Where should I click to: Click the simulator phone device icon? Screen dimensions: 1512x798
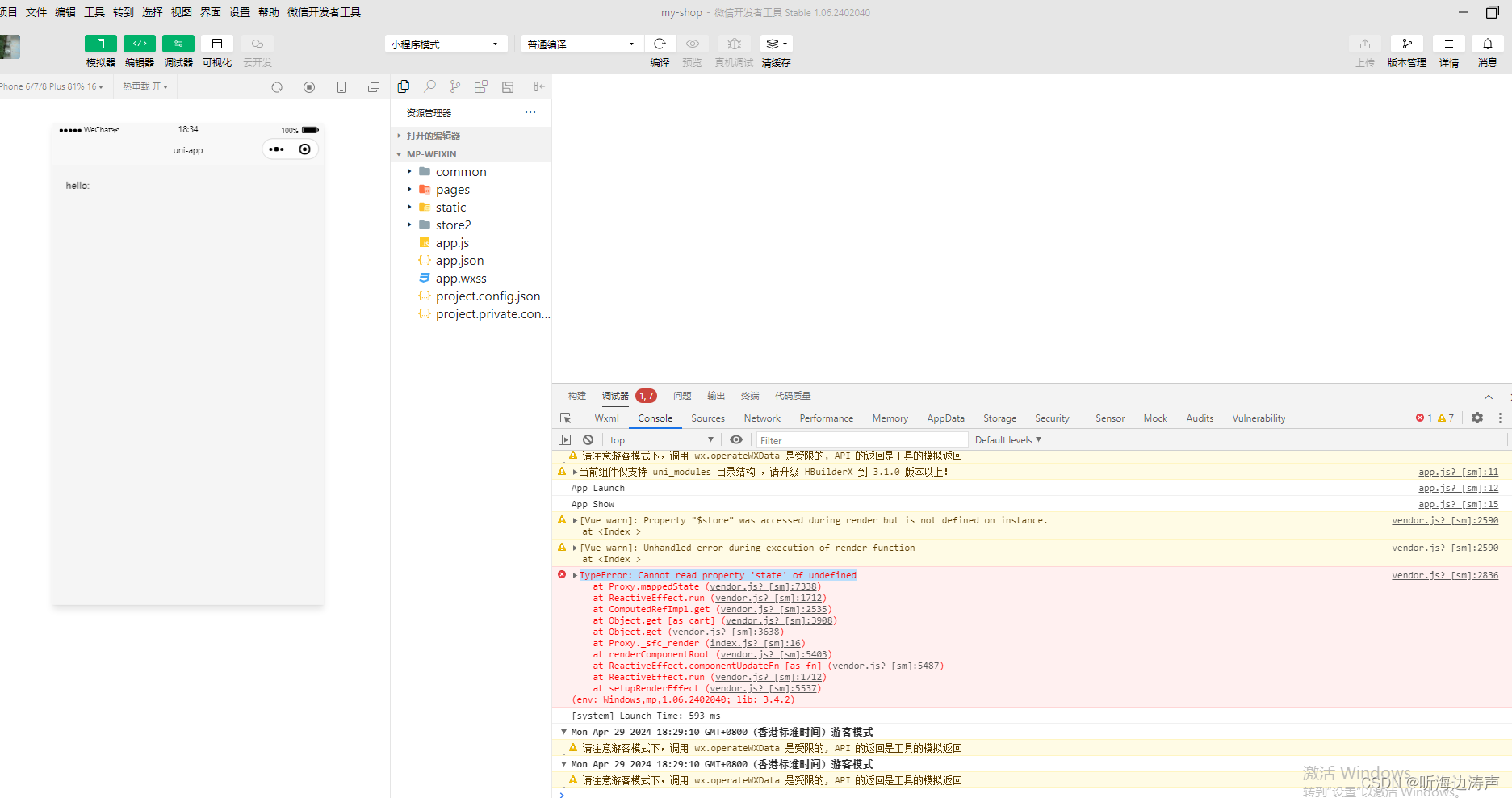click(x=341, y=87)
